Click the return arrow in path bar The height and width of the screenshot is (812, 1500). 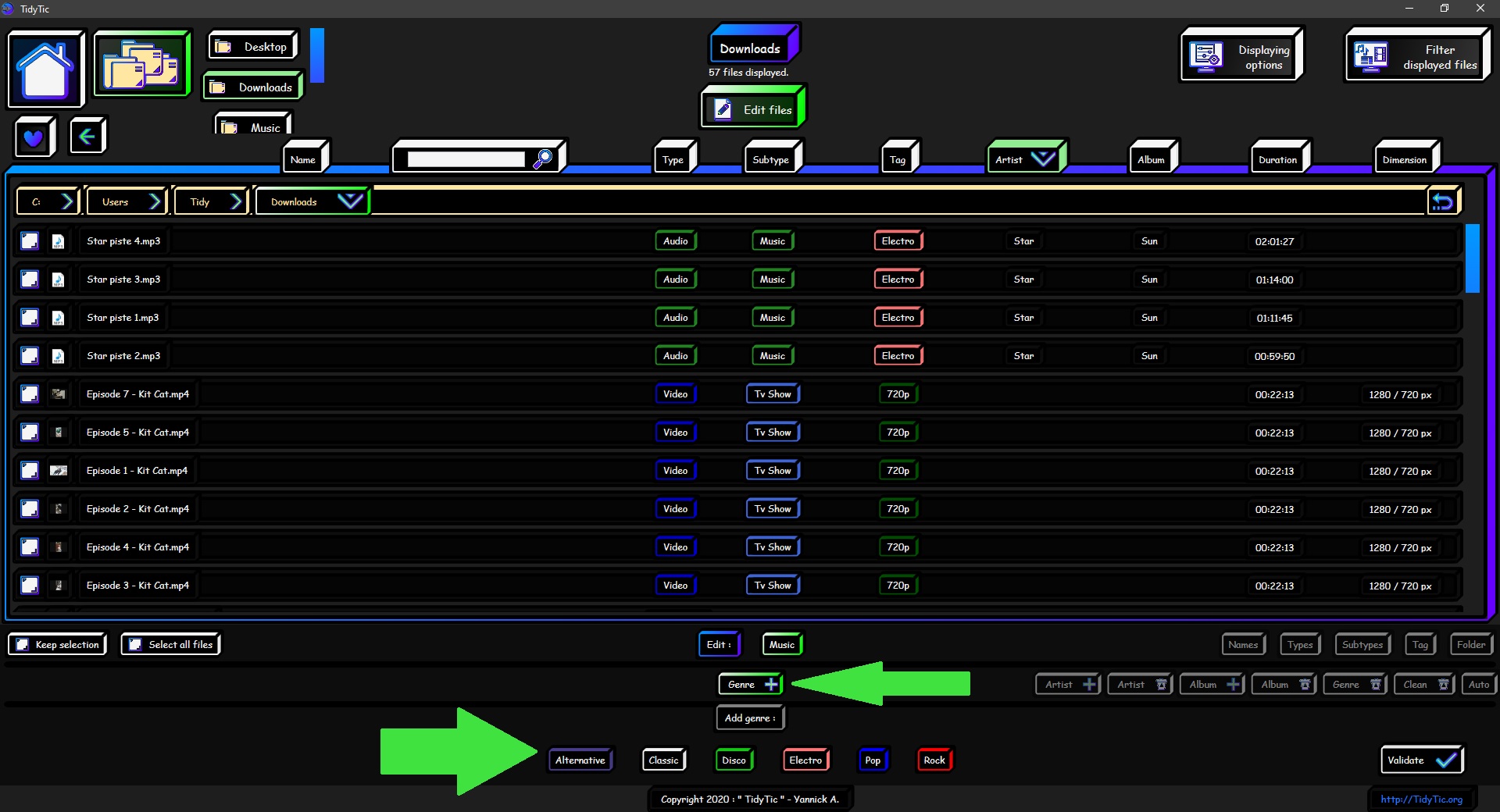pos(1442,202)
